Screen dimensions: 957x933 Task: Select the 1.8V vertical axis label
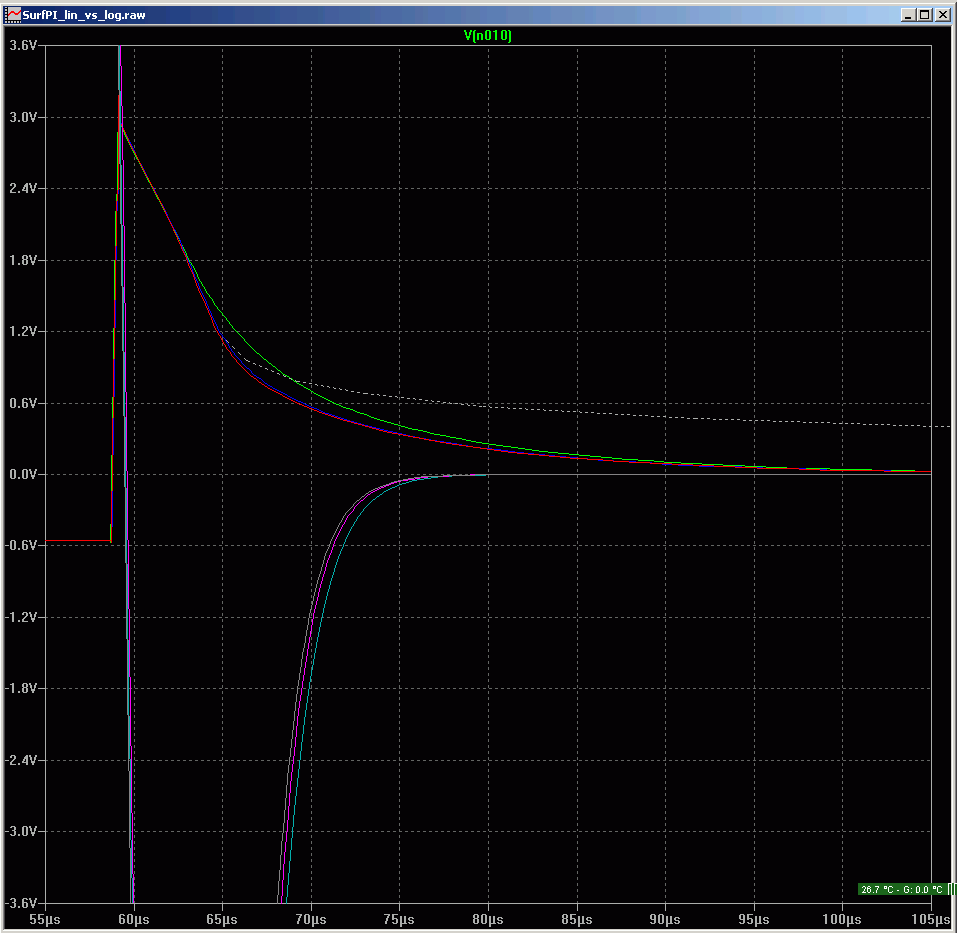click(22, 260)
